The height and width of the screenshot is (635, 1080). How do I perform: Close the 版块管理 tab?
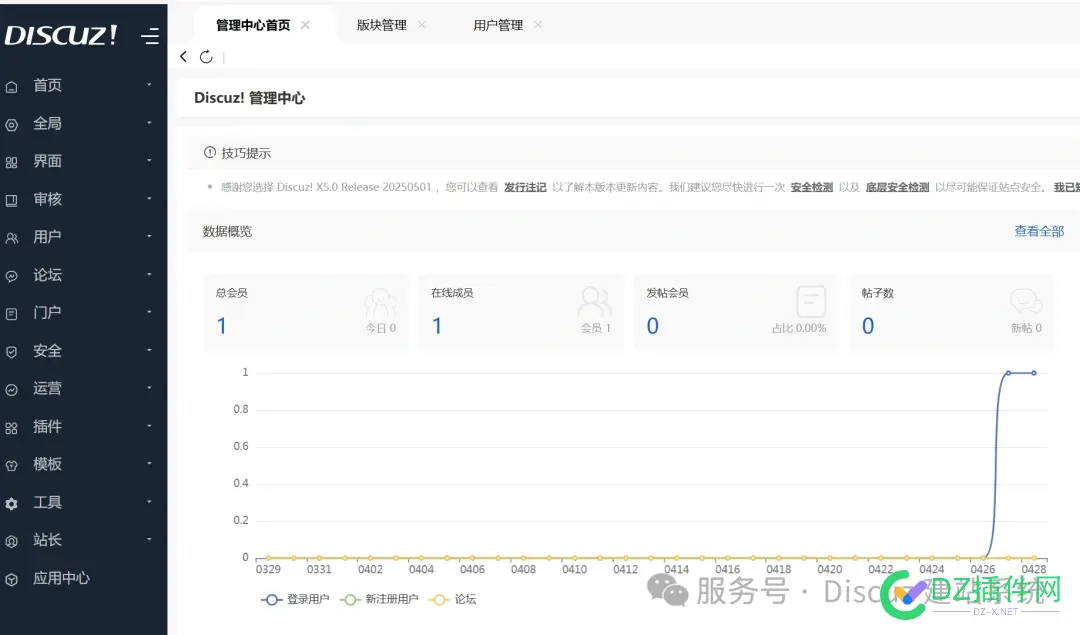422,25
